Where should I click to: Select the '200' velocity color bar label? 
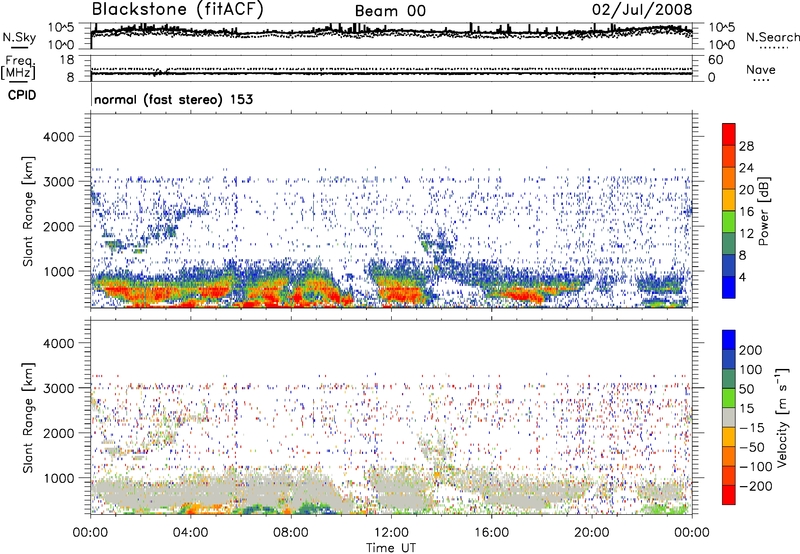[x=751, y=350]
